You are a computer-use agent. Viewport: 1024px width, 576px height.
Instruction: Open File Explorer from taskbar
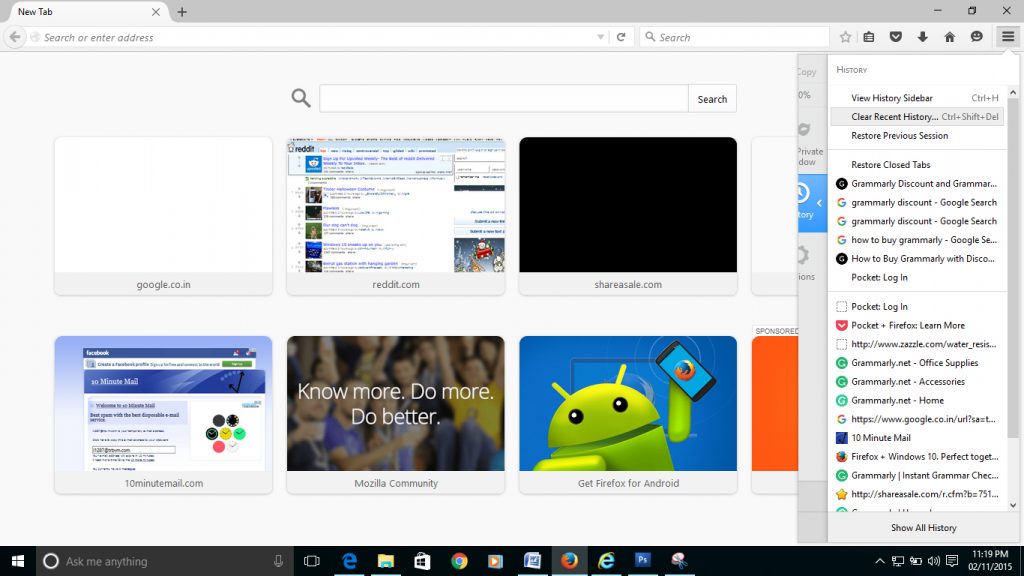point(386,561)
